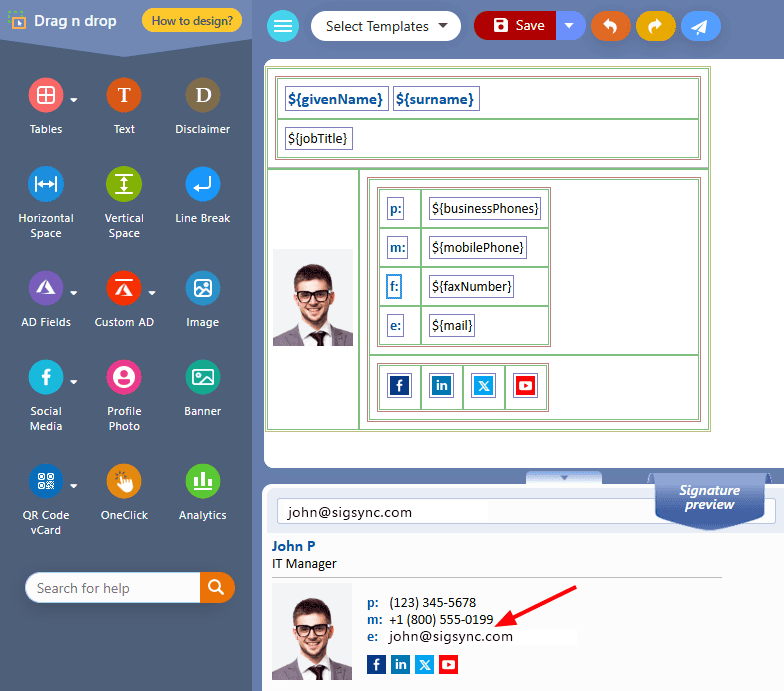Add a Profile Photo element
Viewport: 784px width, 691px height.
[124, 377]
